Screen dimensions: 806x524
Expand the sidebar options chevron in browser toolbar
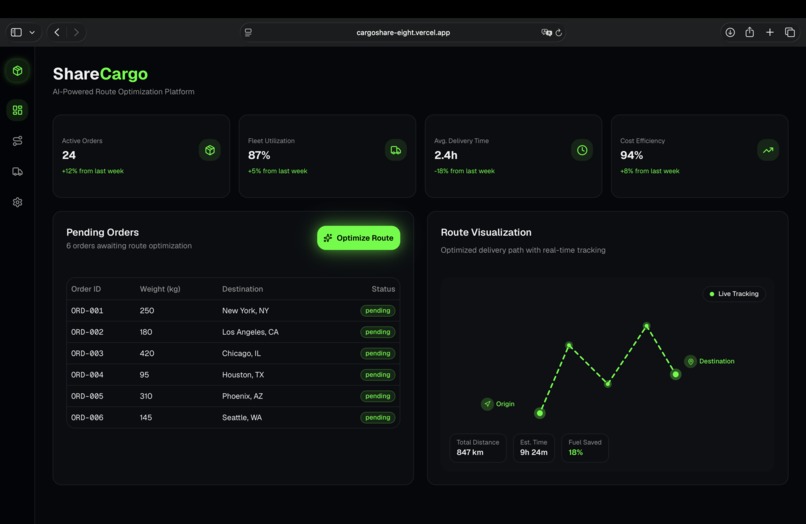(x=32, y=32)
